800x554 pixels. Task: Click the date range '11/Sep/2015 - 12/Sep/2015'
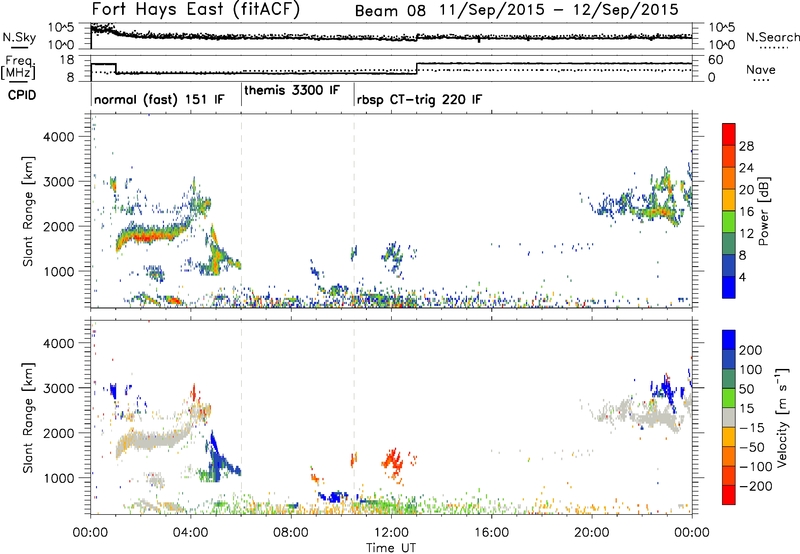(559, 10)
